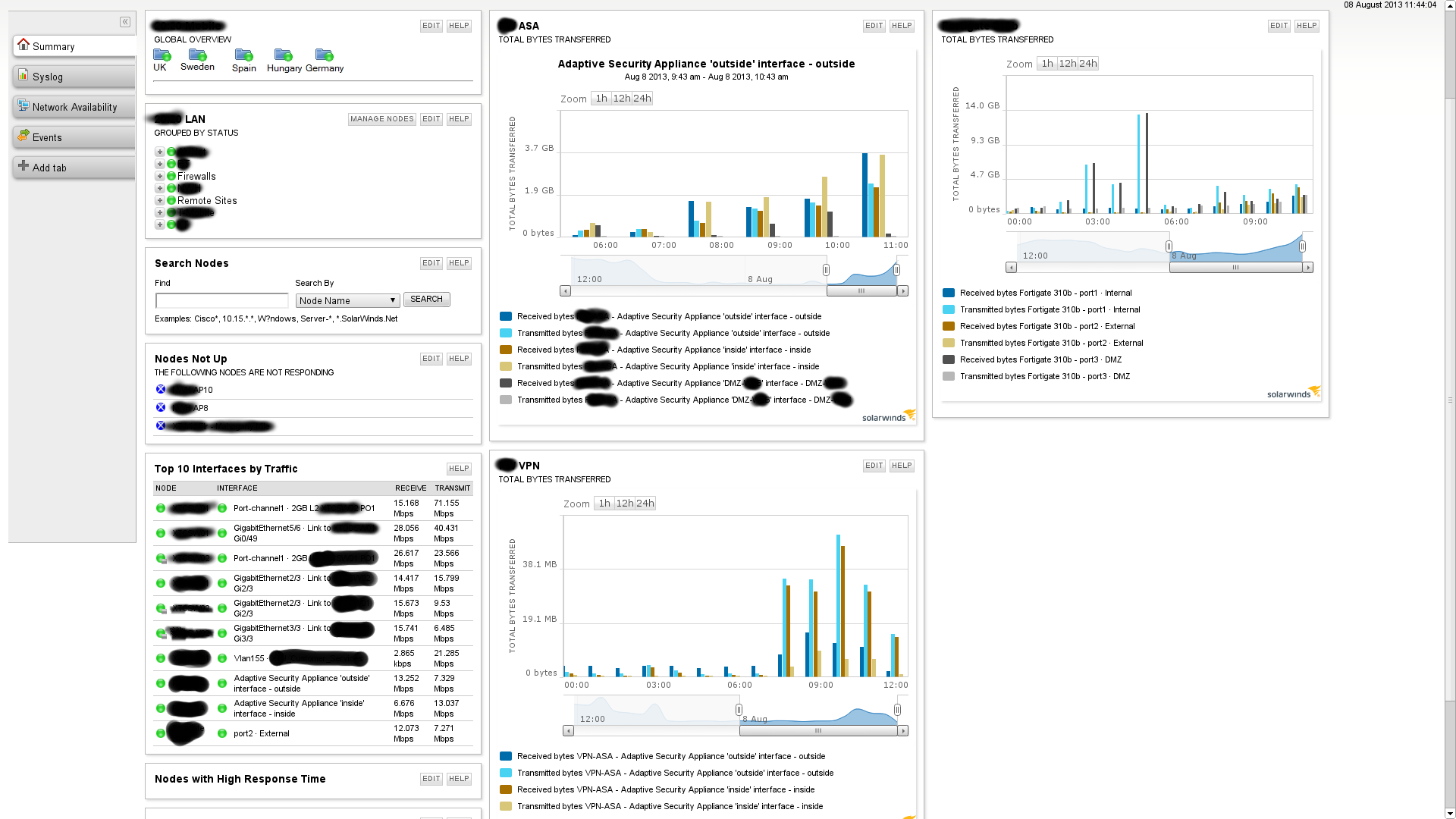The height and width of the screenshot is (819, 1456).
Task: Collapse the sidebar with double-arrow icon
Action: pyautogui.click(x=125, y=22)
